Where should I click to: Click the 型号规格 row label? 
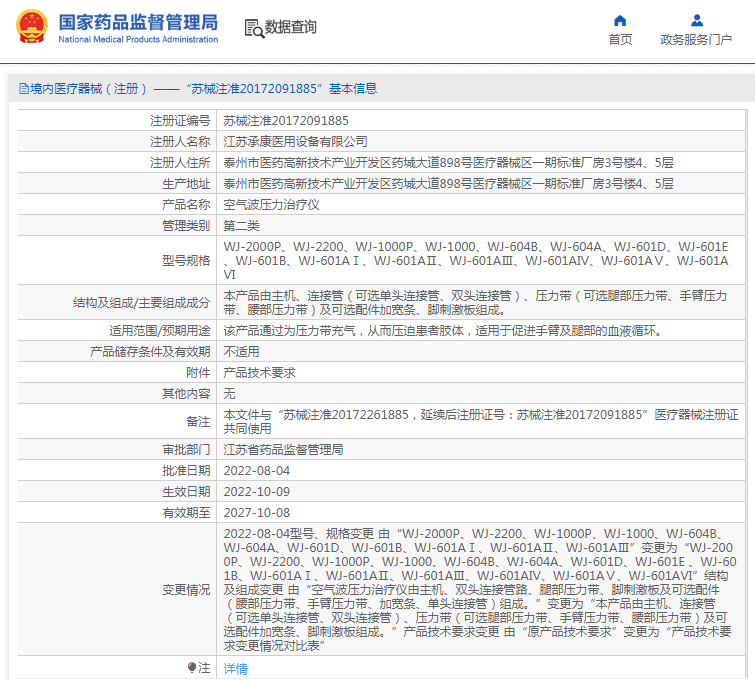186,261
